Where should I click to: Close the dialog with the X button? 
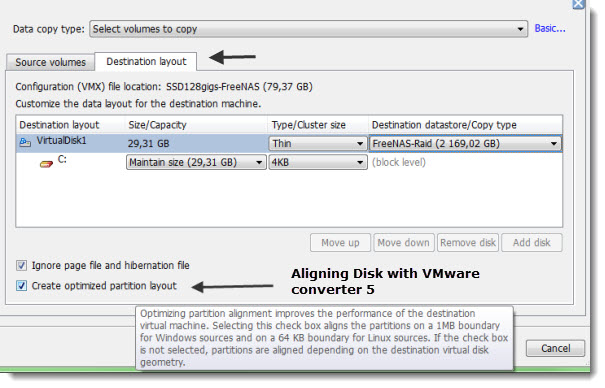point(578,4)
